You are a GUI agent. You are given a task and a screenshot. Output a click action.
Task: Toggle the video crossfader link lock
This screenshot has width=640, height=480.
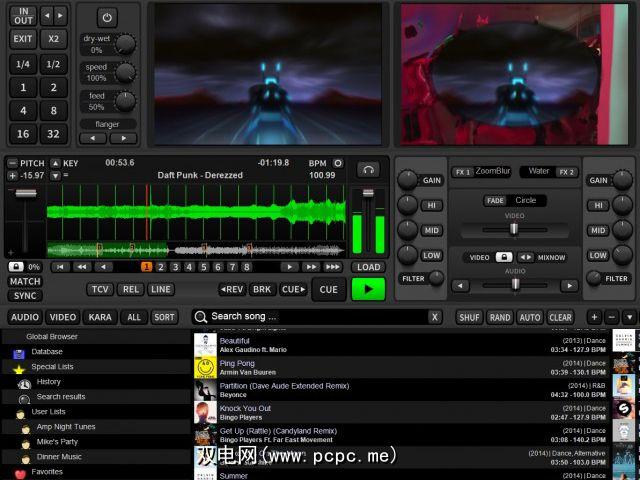[504, 257]
